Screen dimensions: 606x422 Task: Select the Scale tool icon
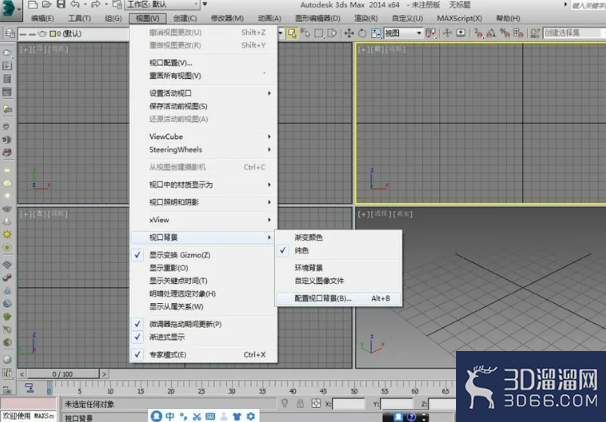[376, 33]
